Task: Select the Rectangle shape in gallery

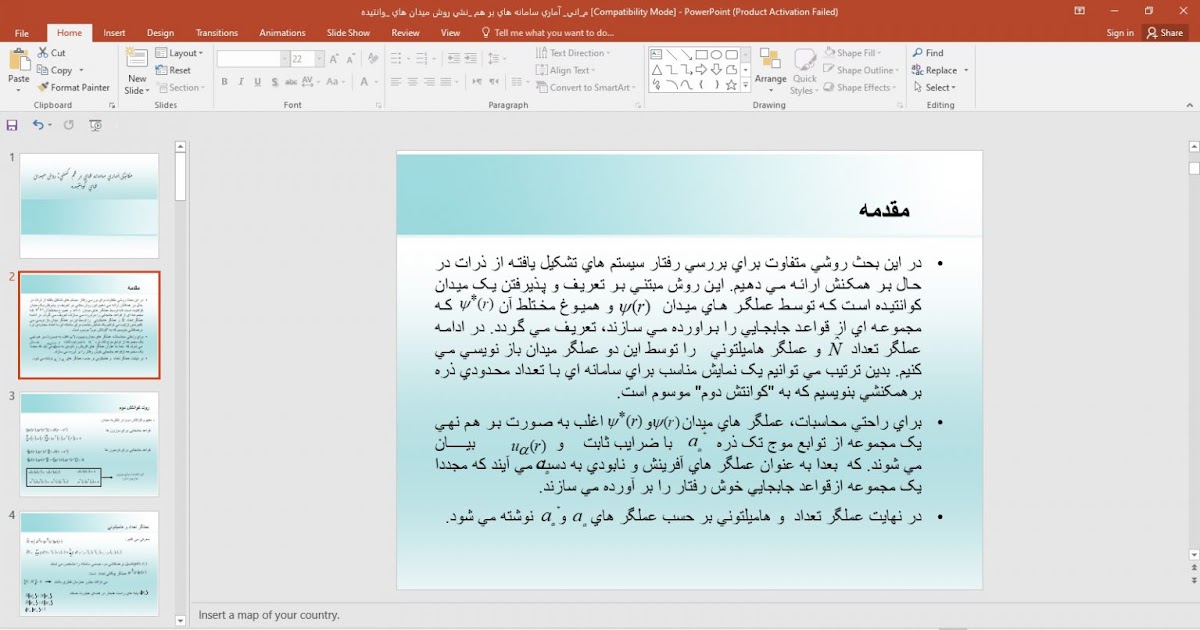Action: tap(702, 55)
